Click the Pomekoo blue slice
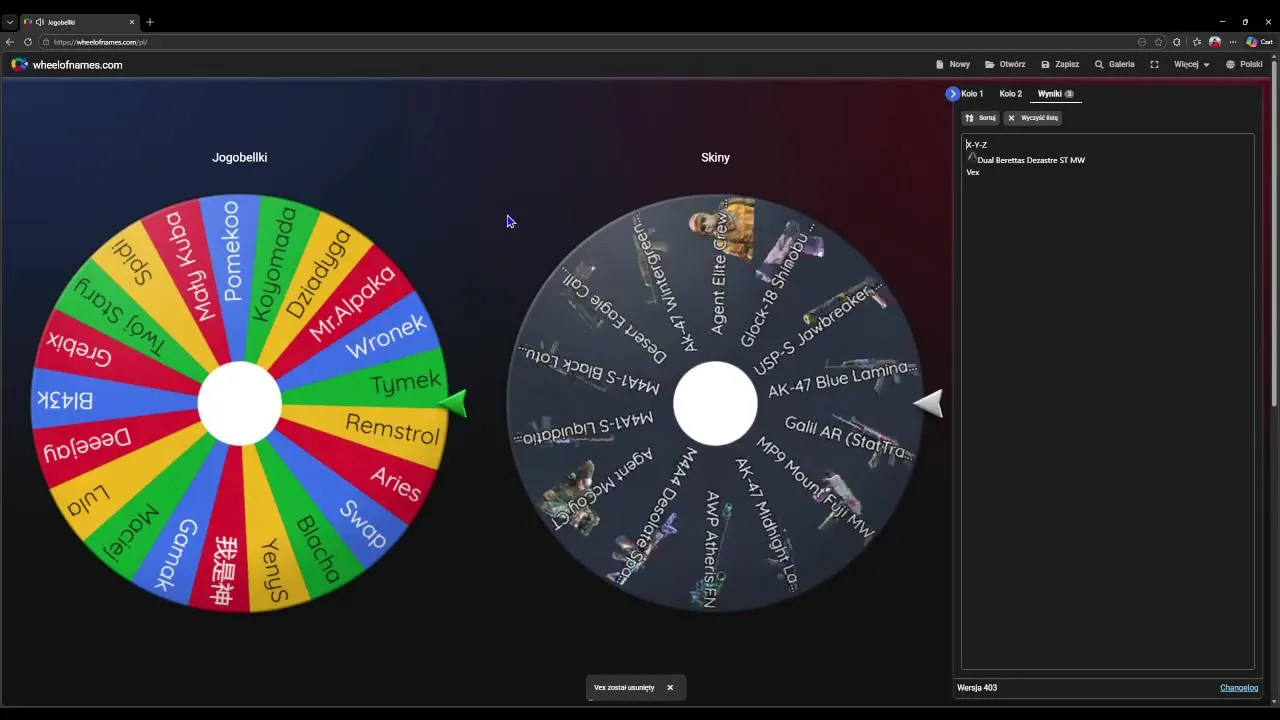This screenshot has height=720, width=1280. pyautogui.click(x=231, y=250)
